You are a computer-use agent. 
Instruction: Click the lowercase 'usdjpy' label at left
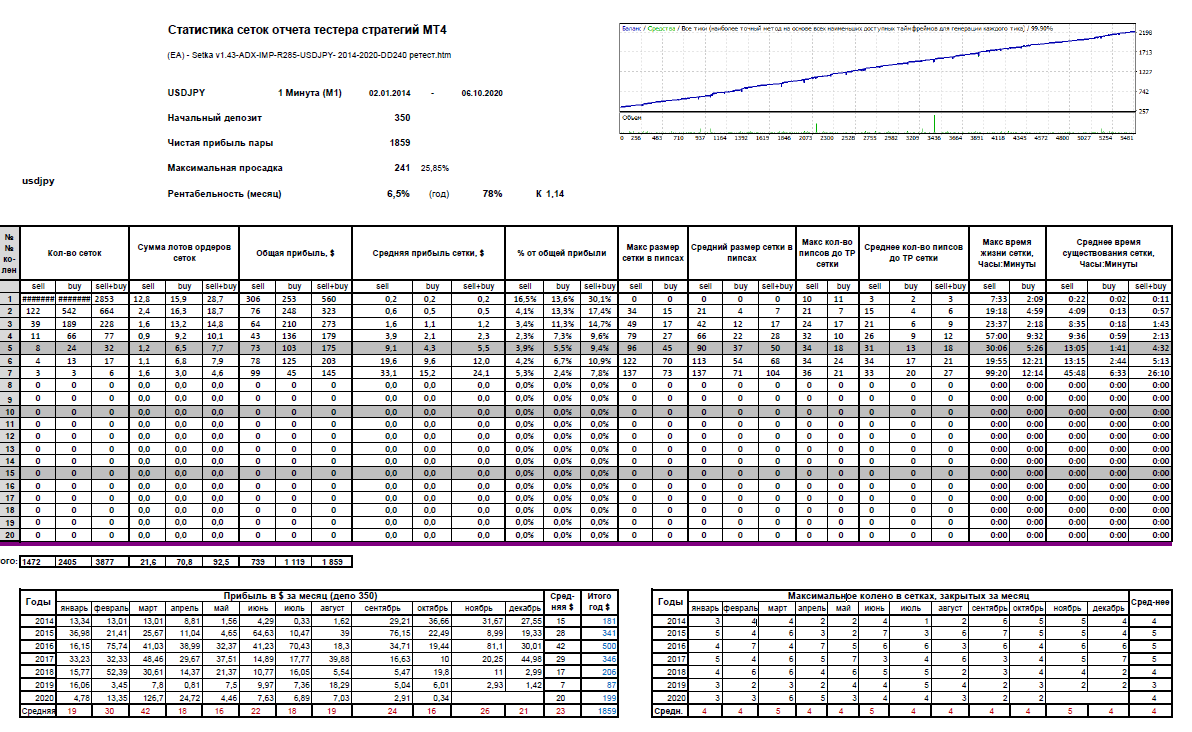[x=38, y=181]
